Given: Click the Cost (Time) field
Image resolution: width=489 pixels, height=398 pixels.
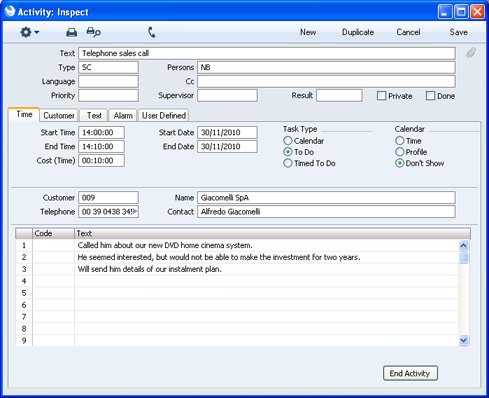Looking at the screenshot, I should coord(101,160).
